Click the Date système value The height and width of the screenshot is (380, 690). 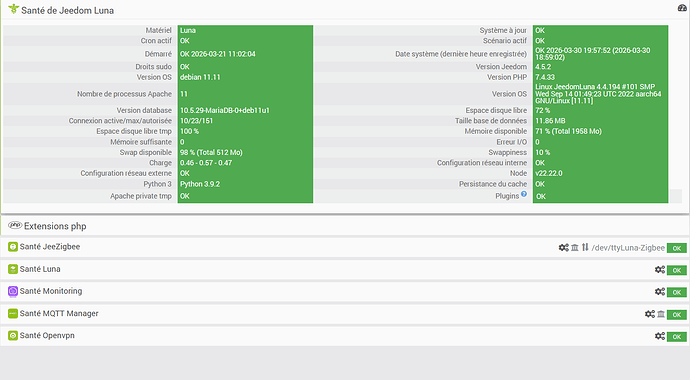click(x=593, y=54)
